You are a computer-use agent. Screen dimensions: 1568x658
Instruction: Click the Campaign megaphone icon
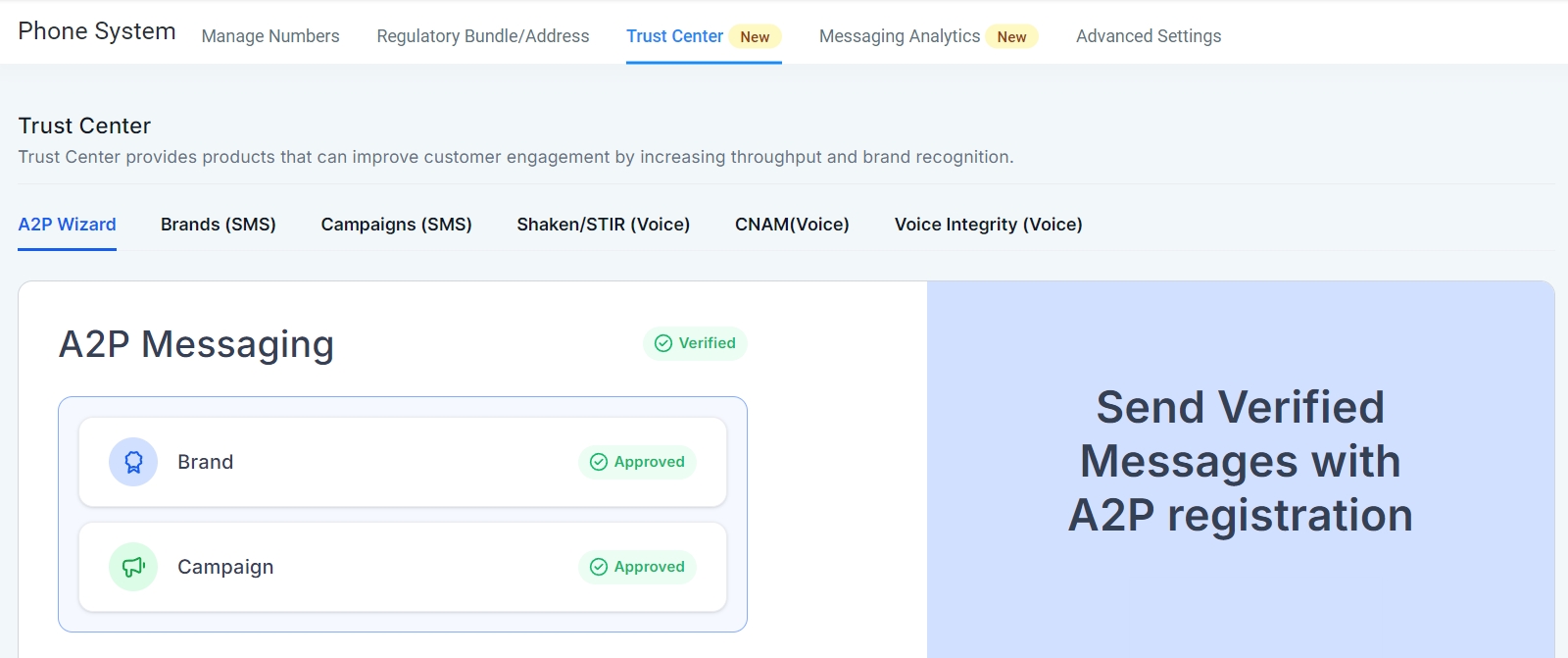133,567
